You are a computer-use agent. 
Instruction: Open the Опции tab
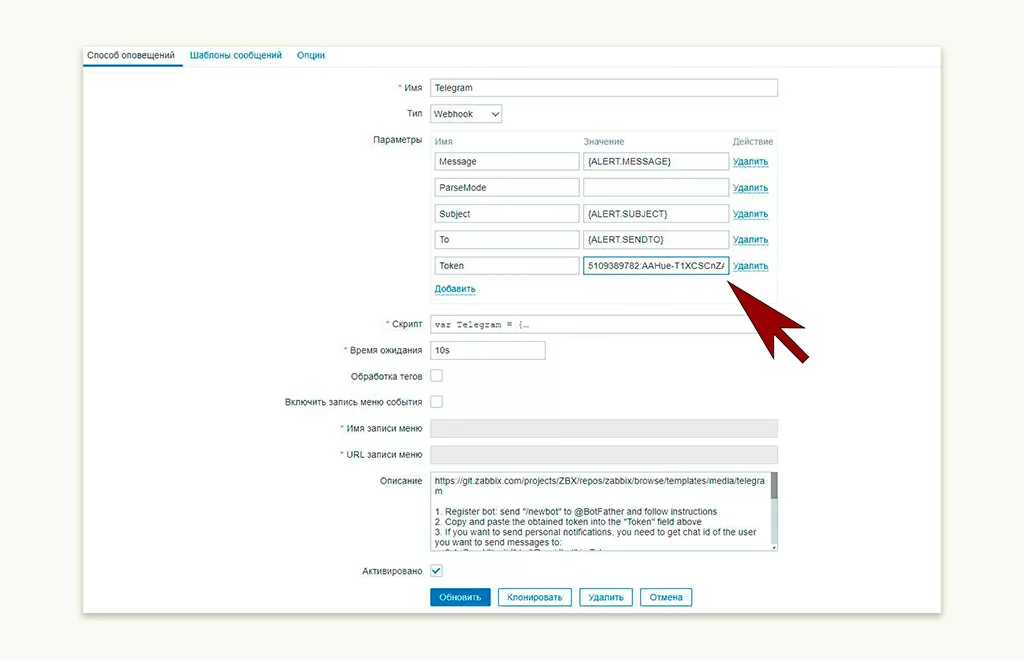pyautogui.click(x=311, y=55)
